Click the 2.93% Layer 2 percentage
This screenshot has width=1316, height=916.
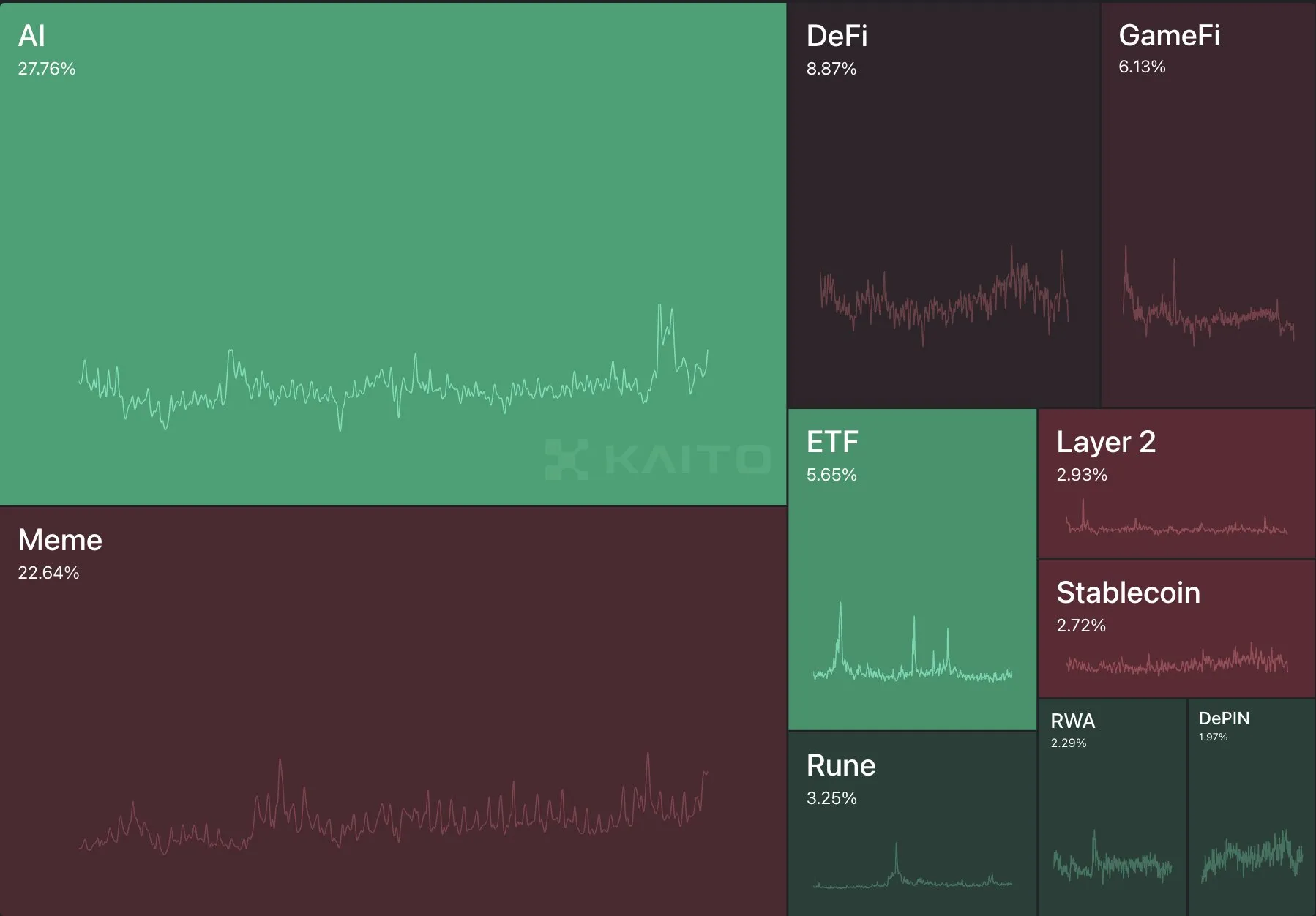[1082, 475]
